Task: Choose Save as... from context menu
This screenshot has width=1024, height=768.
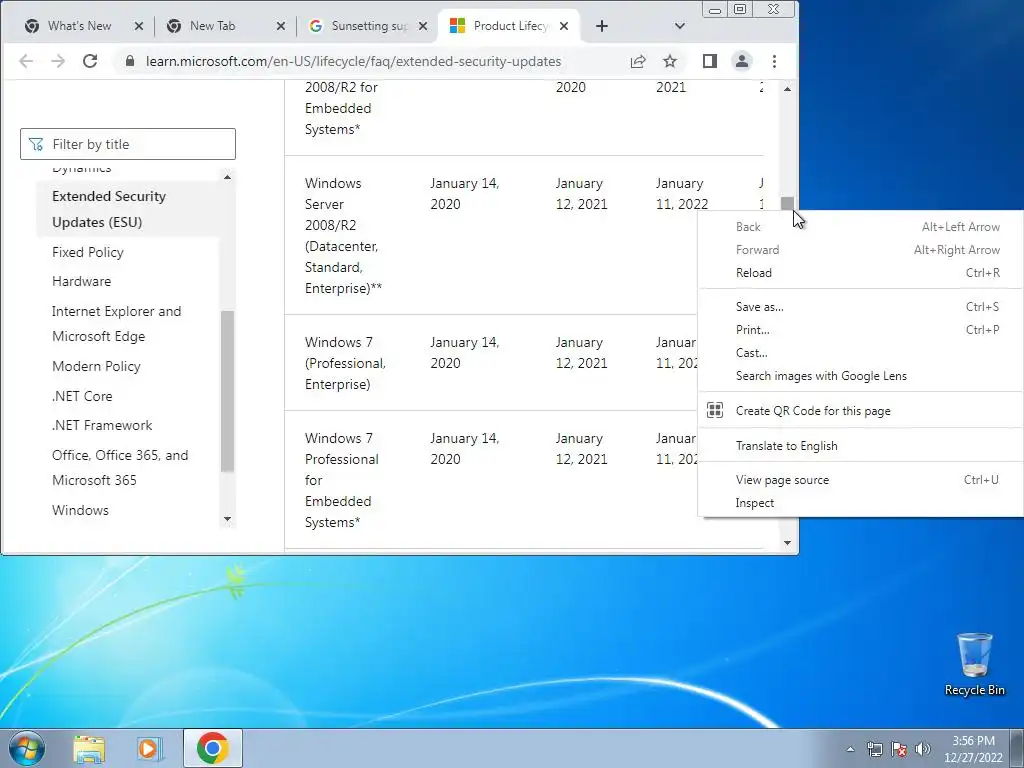Action: coord(861,307)
